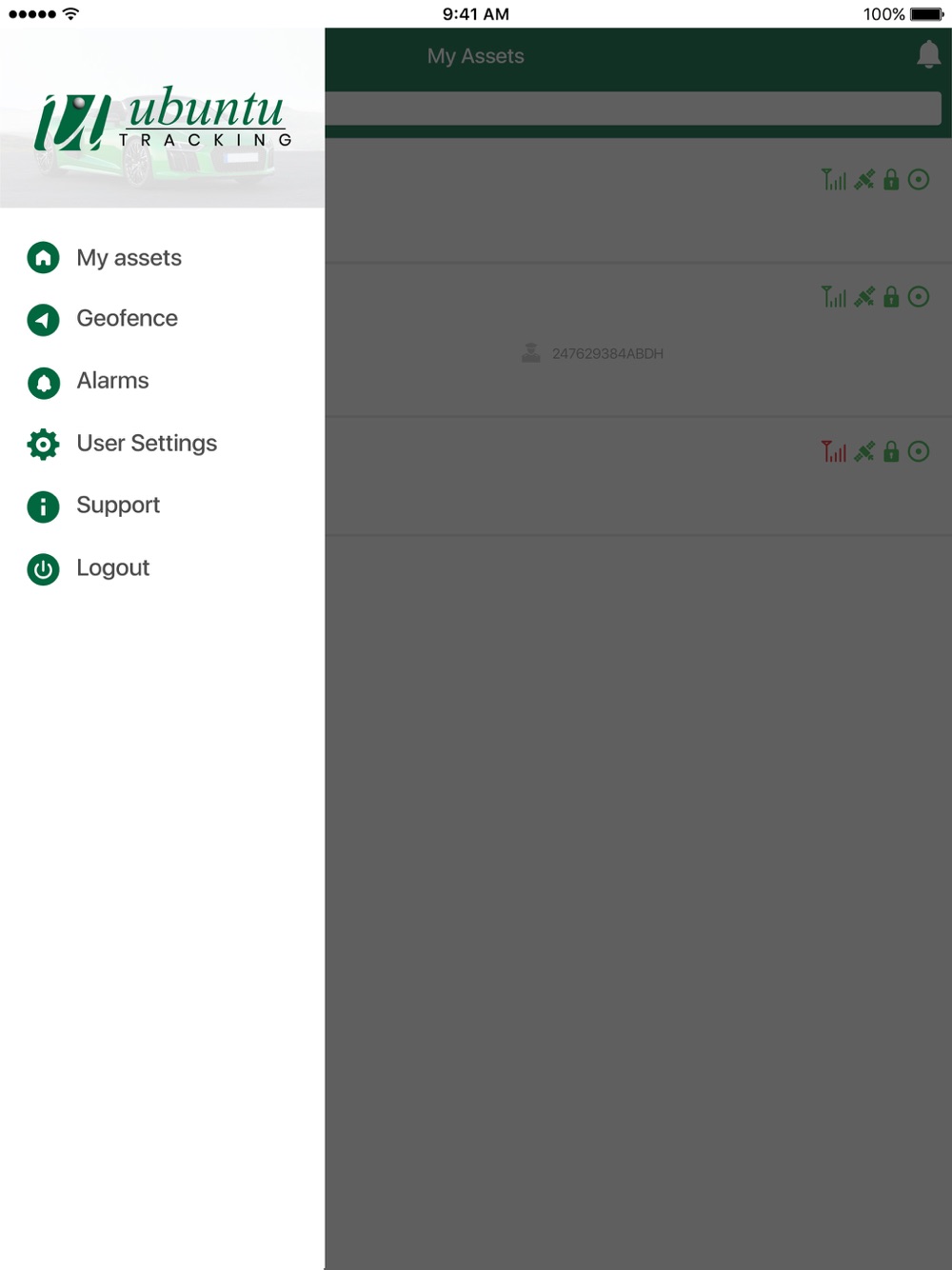Tap the red signal strength icon

pyautogui.click(x=834, y=451)
